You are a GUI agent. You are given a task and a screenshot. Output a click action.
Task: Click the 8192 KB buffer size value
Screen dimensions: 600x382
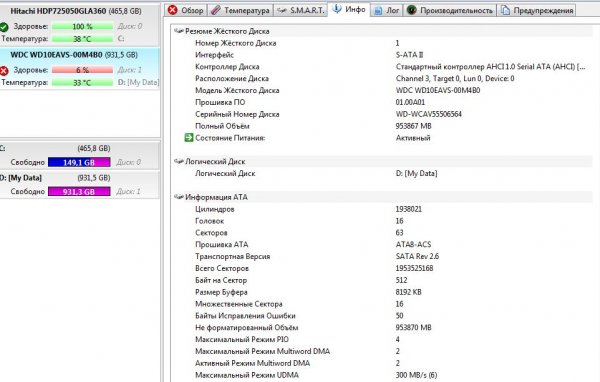(408, 292)
